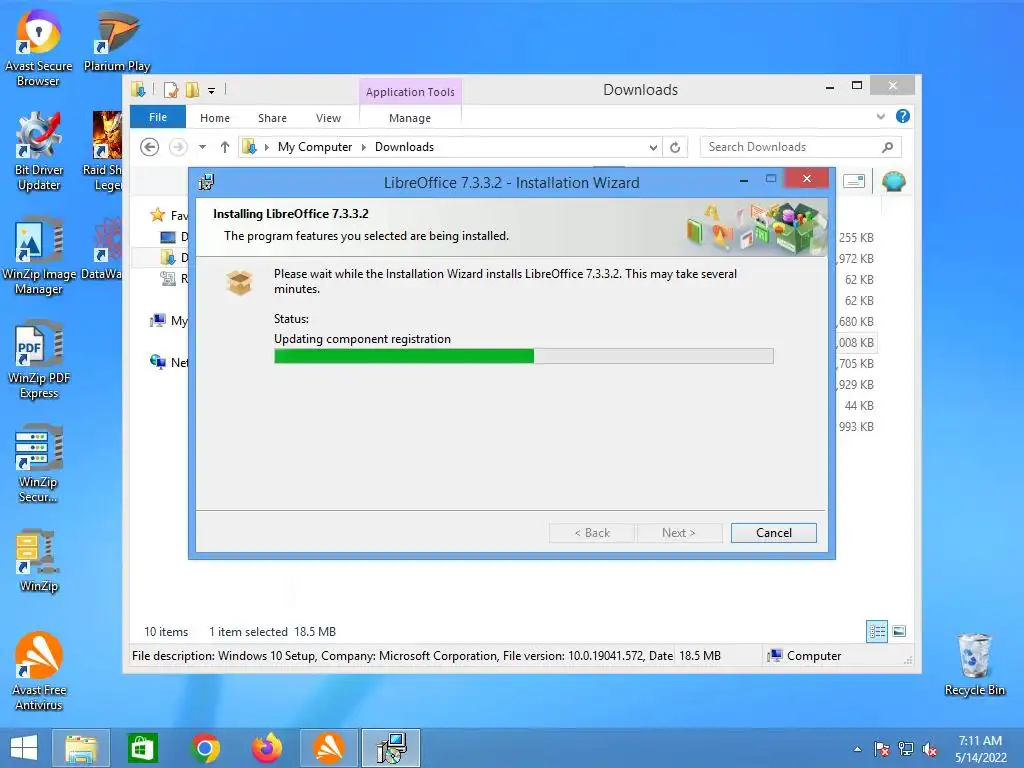Expand the Quick Access Toolbar dropdown
This screenshot has height=768, width=1024.
212,91
